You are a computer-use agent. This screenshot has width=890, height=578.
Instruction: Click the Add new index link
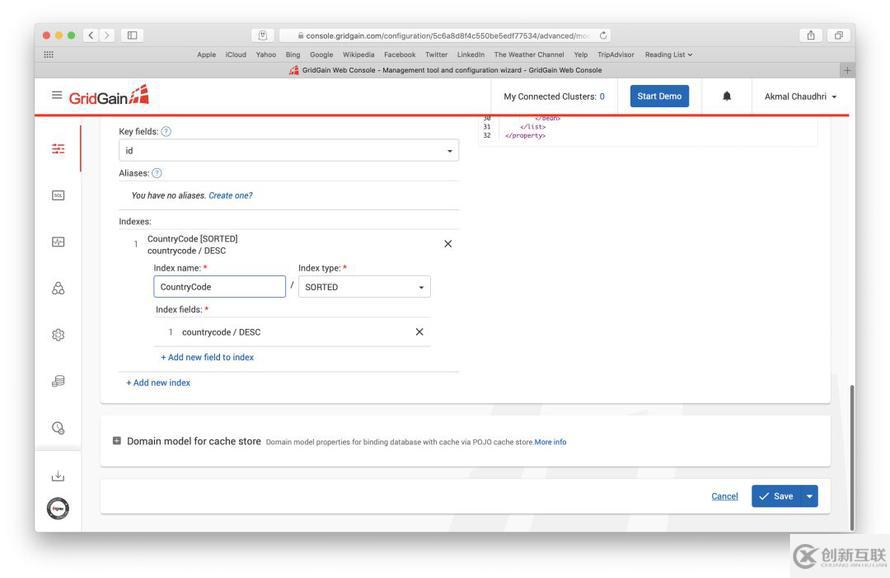(158, 383)
